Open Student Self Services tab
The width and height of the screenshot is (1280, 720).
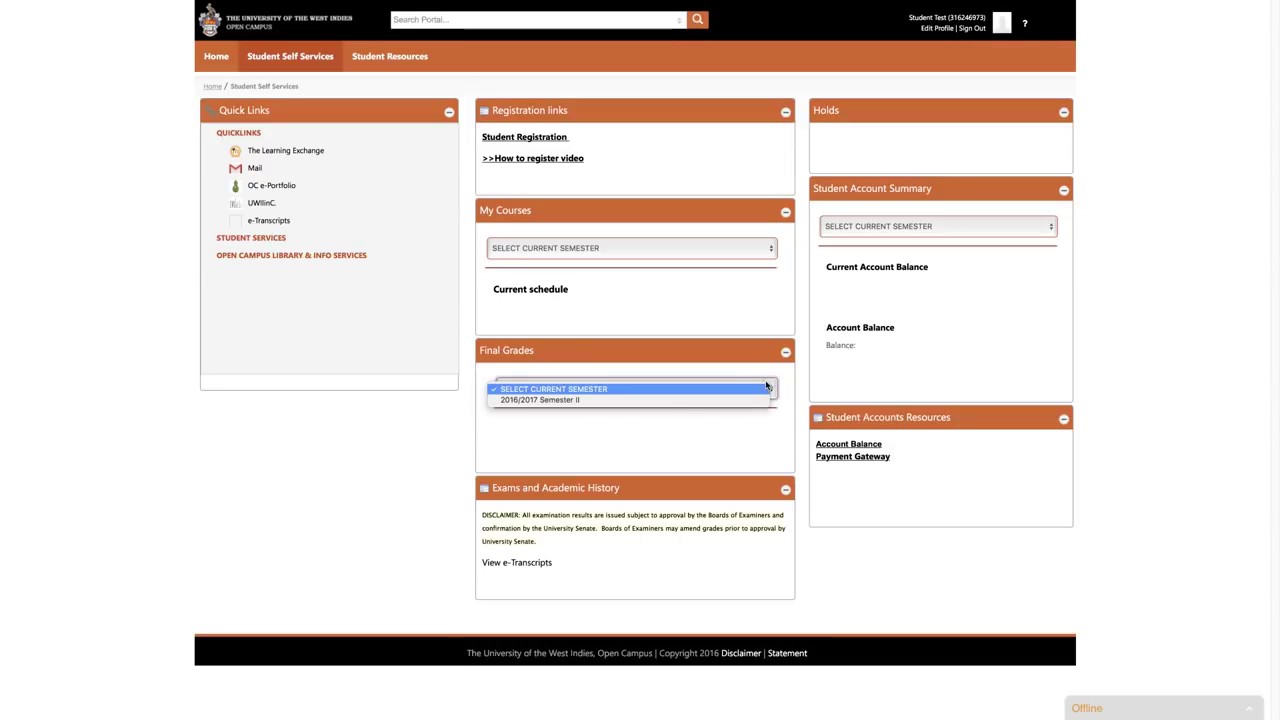click(x=290, y=56)
